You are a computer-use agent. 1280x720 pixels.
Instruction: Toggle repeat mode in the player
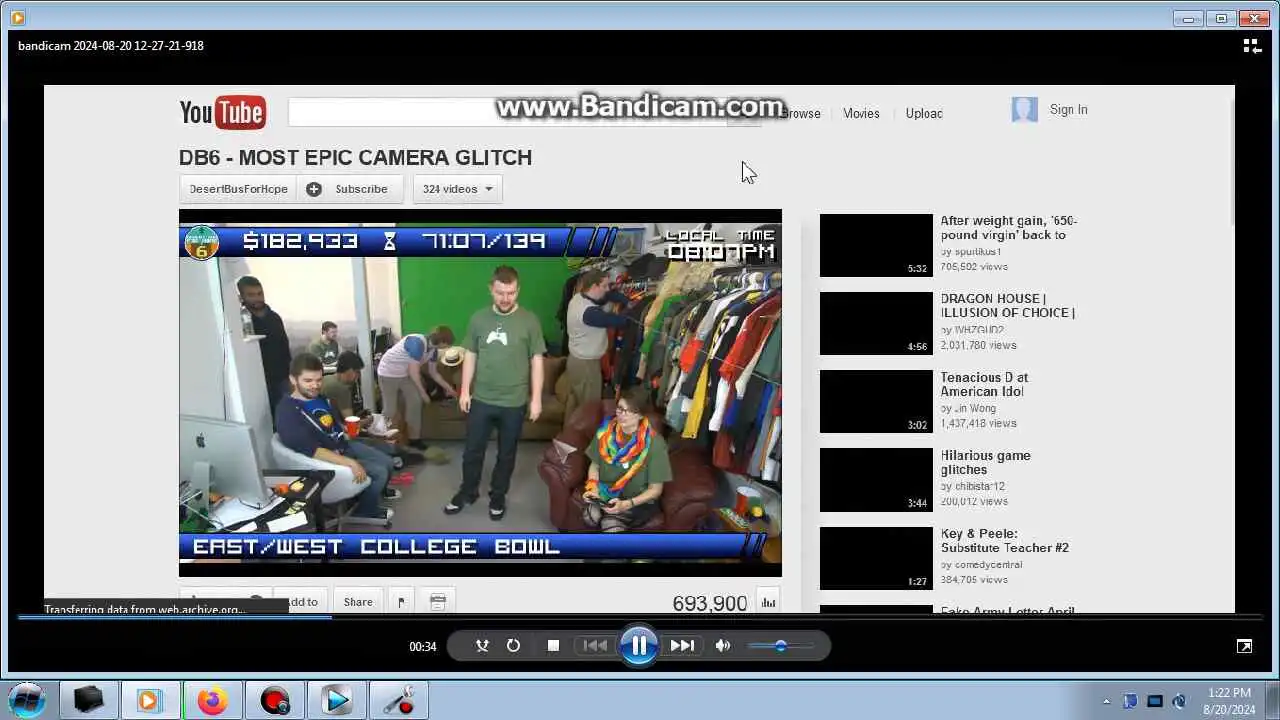click(513, 646)
